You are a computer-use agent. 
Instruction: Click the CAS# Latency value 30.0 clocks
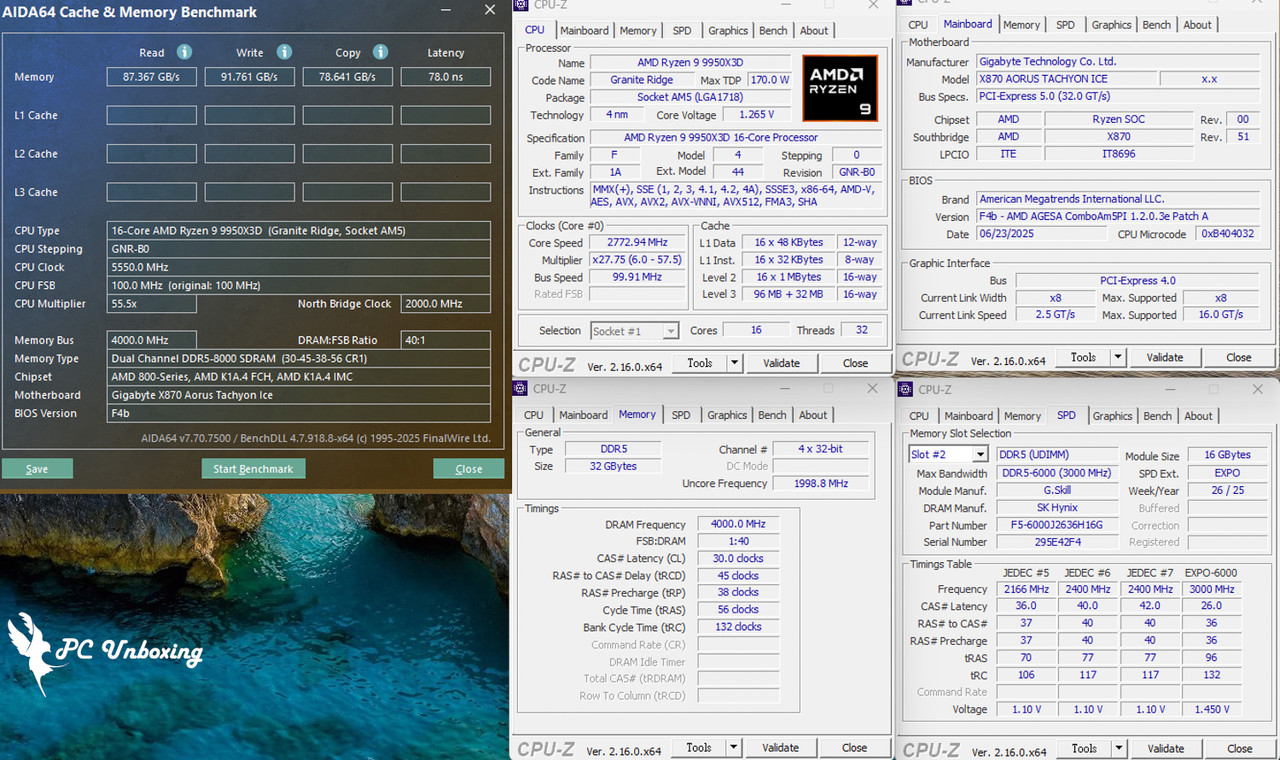[737, 558]
